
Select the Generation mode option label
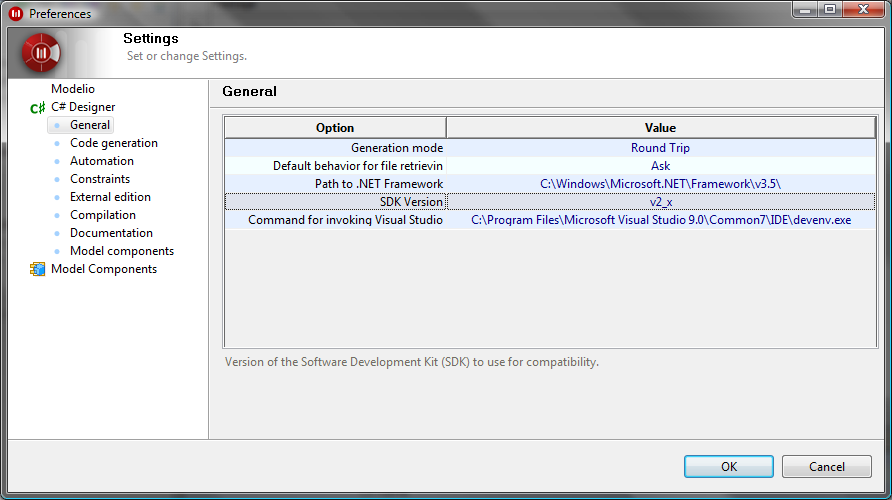pyautogui.click(x=397, y=148)
